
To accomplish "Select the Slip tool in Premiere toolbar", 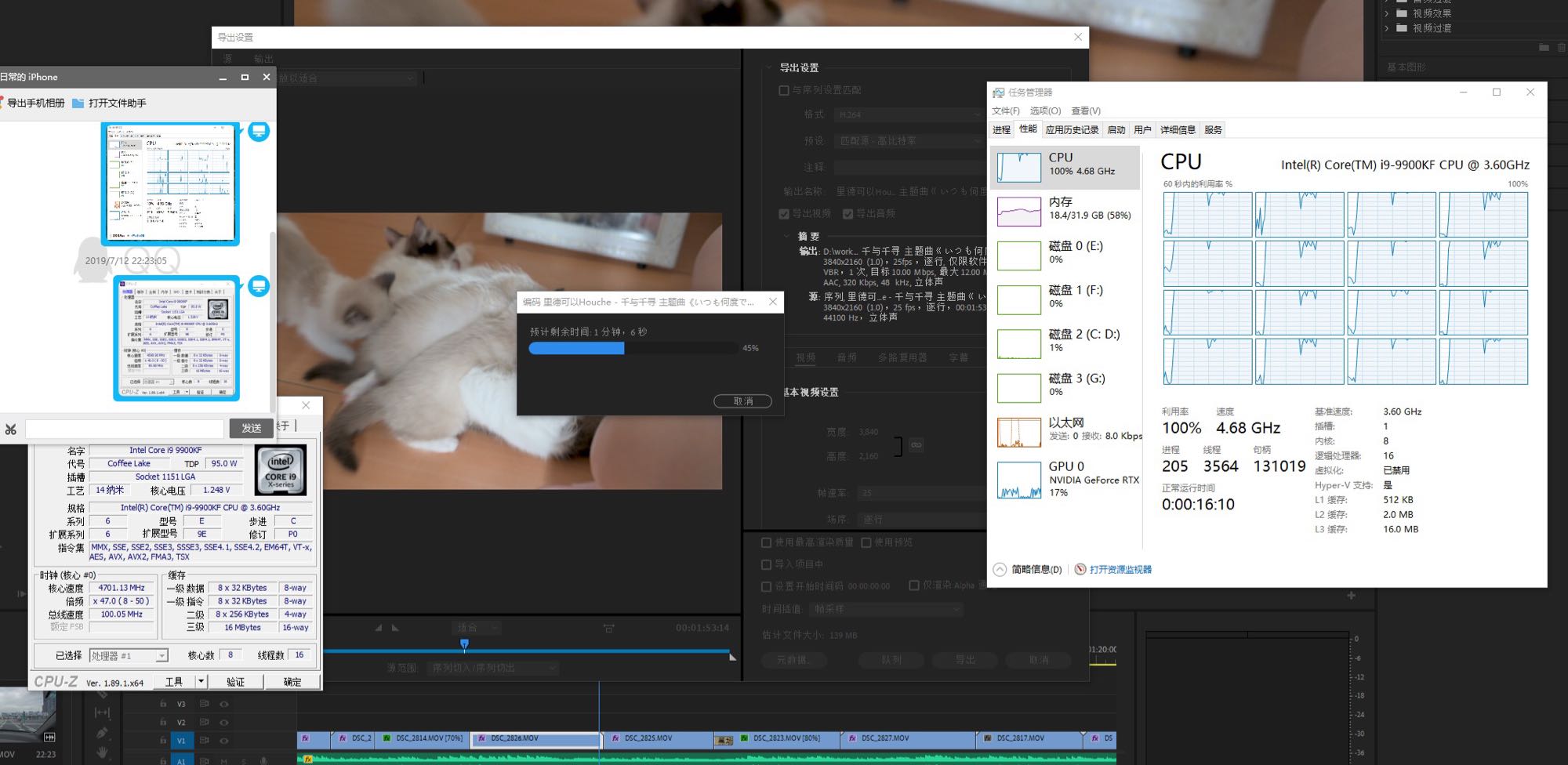I will [102, 712].
